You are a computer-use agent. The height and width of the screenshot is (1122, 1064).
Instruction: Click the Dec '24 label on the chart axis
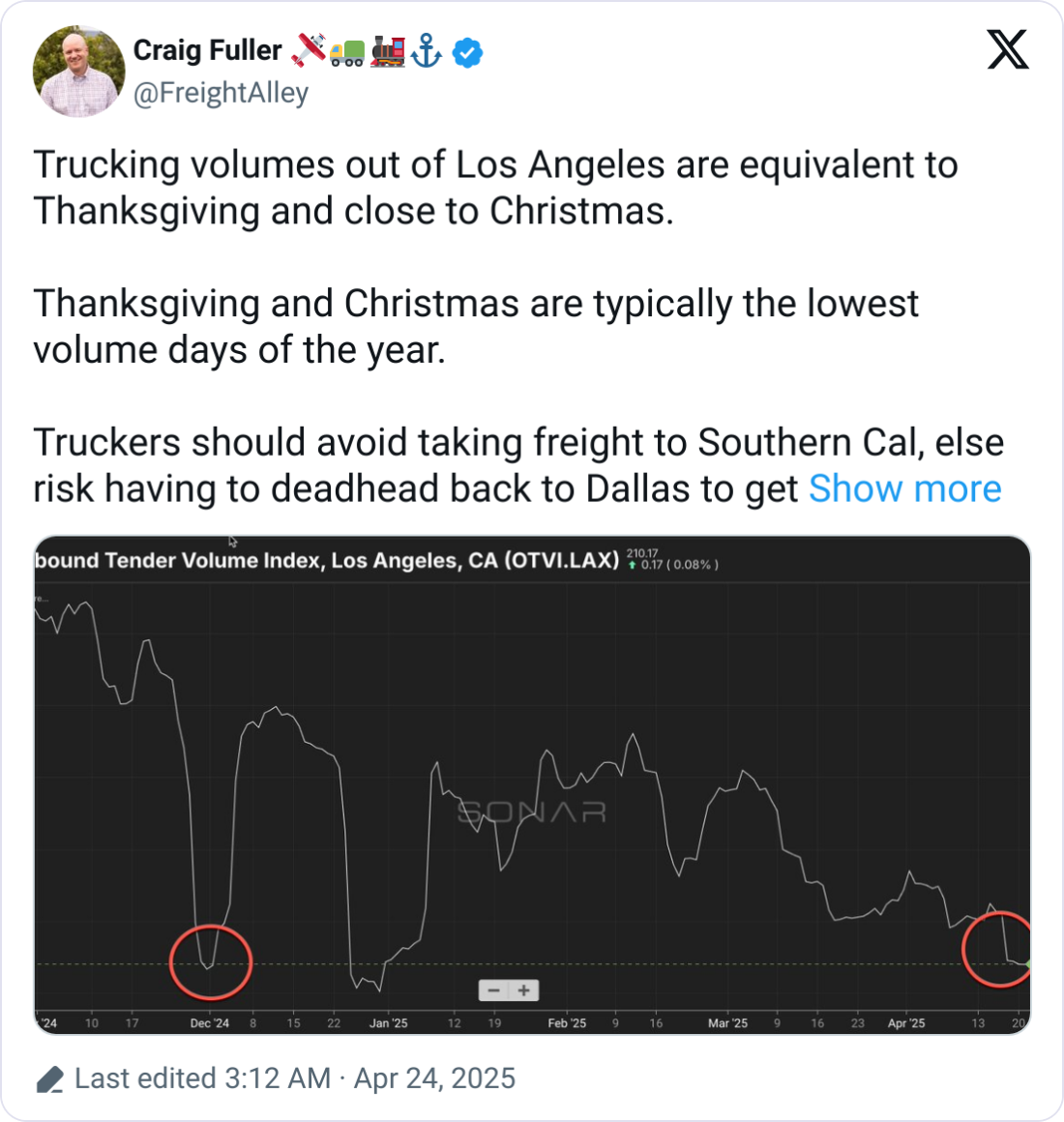210,1023
